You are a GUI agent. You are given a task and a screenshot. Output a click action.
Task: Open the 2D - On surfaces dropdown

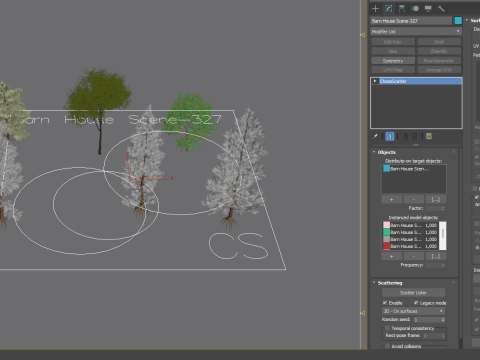tap(413, 311)
